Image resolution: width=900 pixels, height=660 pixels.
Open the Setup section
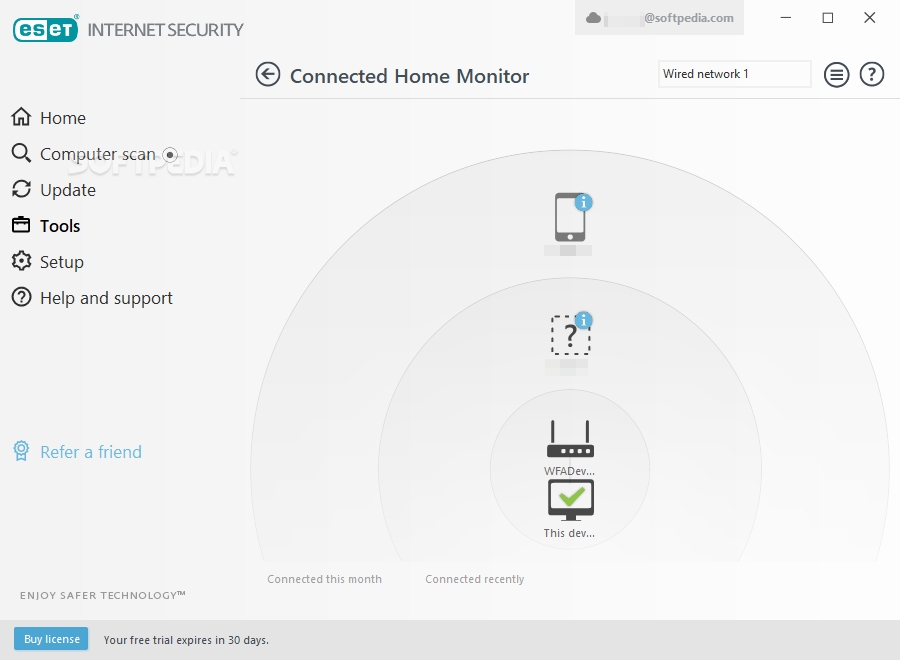coord(48,262)
